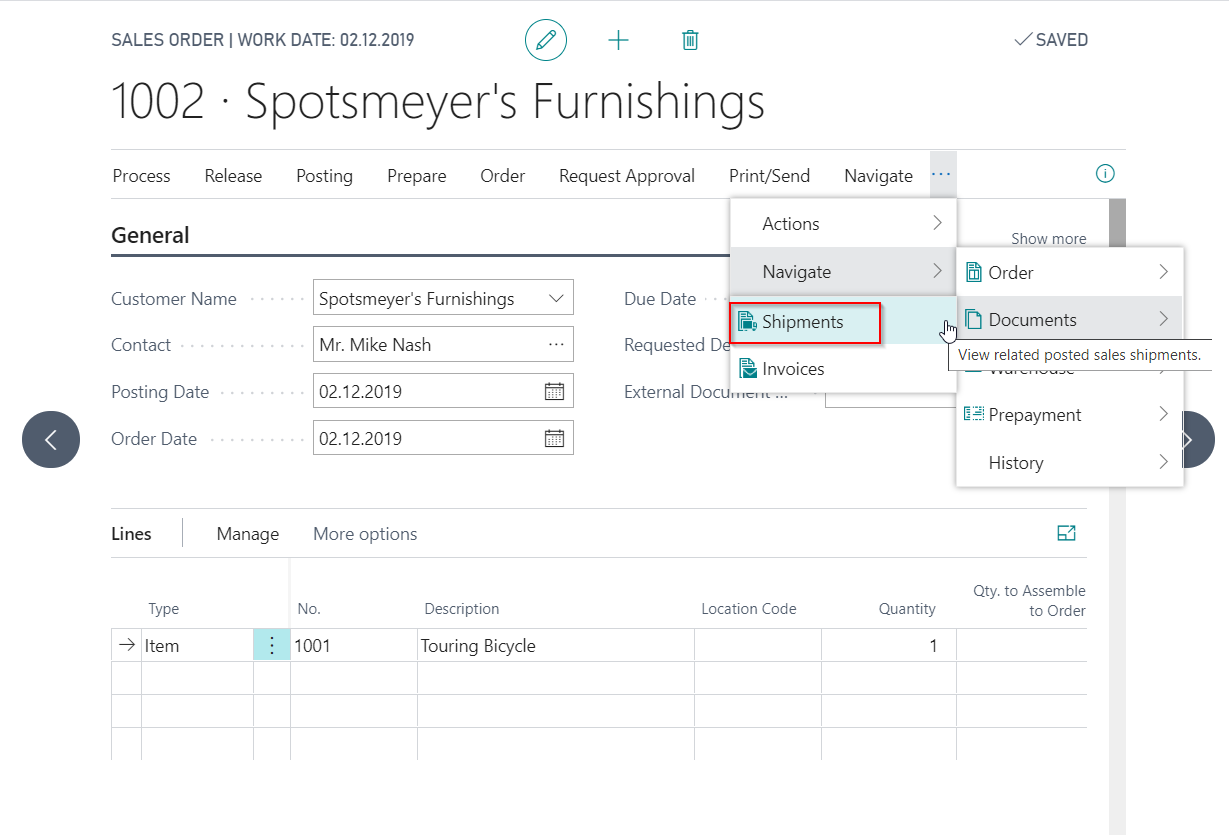Expand the Prepayment submenu chevron
The width and height of the screenshot is (1229, 835).
pos(1164,414)
